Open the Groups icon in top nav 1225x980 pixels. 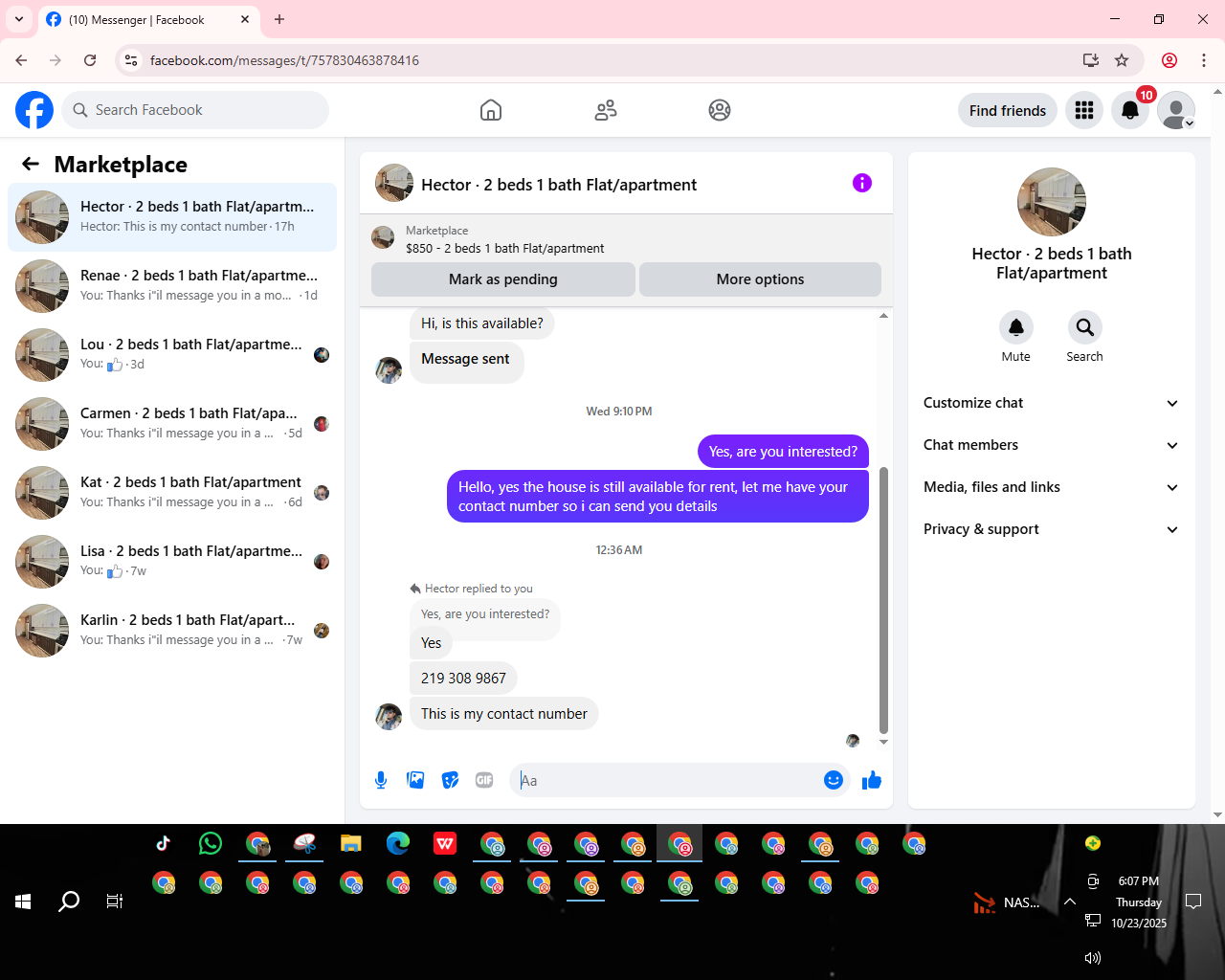(x=720, y=110)
